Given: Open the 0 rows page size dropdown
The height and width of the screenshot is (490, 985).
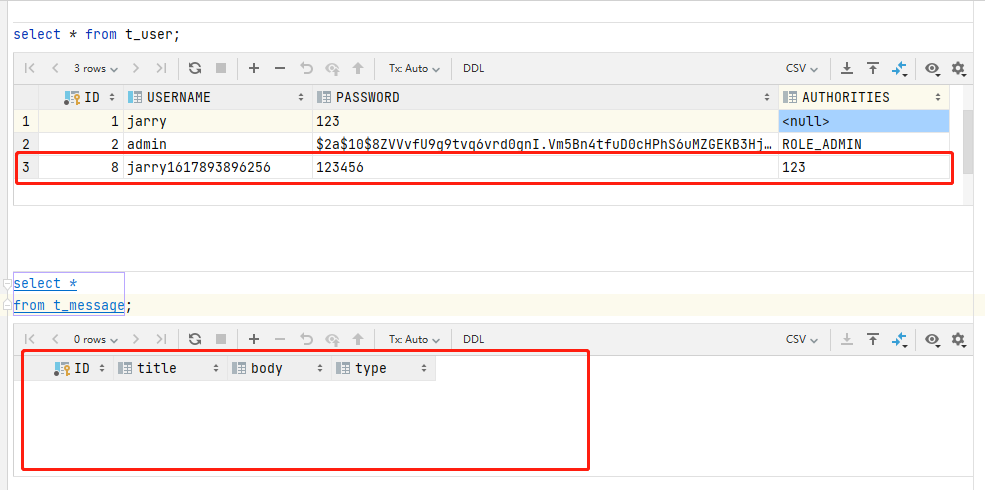Looking at the screenshot, I should [x=95, y=339].
